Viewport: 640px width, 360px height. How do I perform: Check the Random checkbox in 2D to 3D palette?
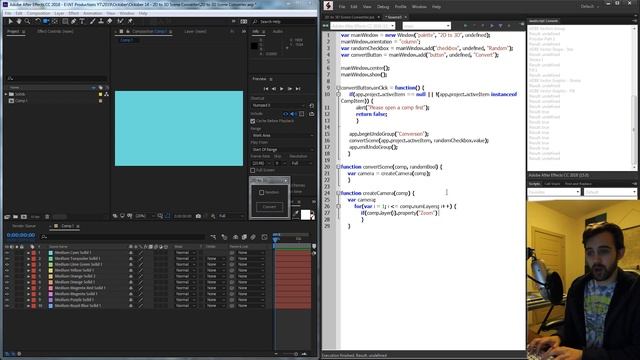point(262,193)
